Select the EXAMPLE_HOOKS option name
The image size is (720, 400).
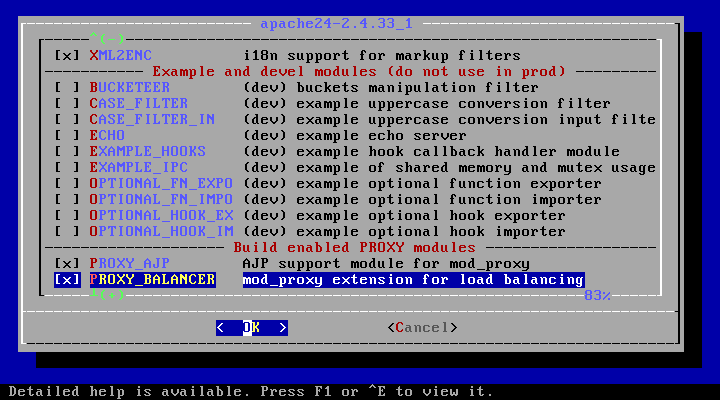point(147,152)
